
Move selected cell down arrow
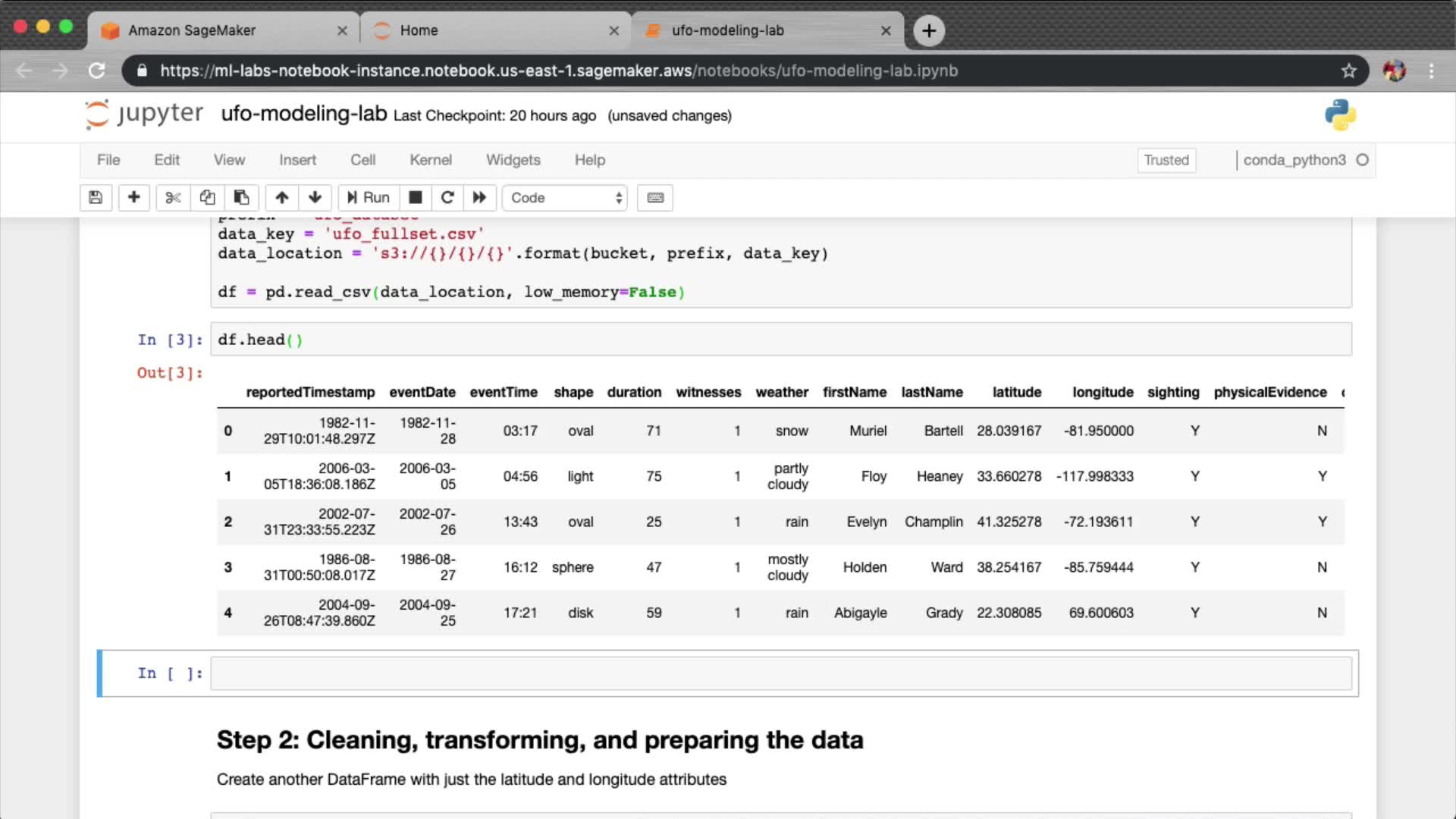click(x=315, y=198)
